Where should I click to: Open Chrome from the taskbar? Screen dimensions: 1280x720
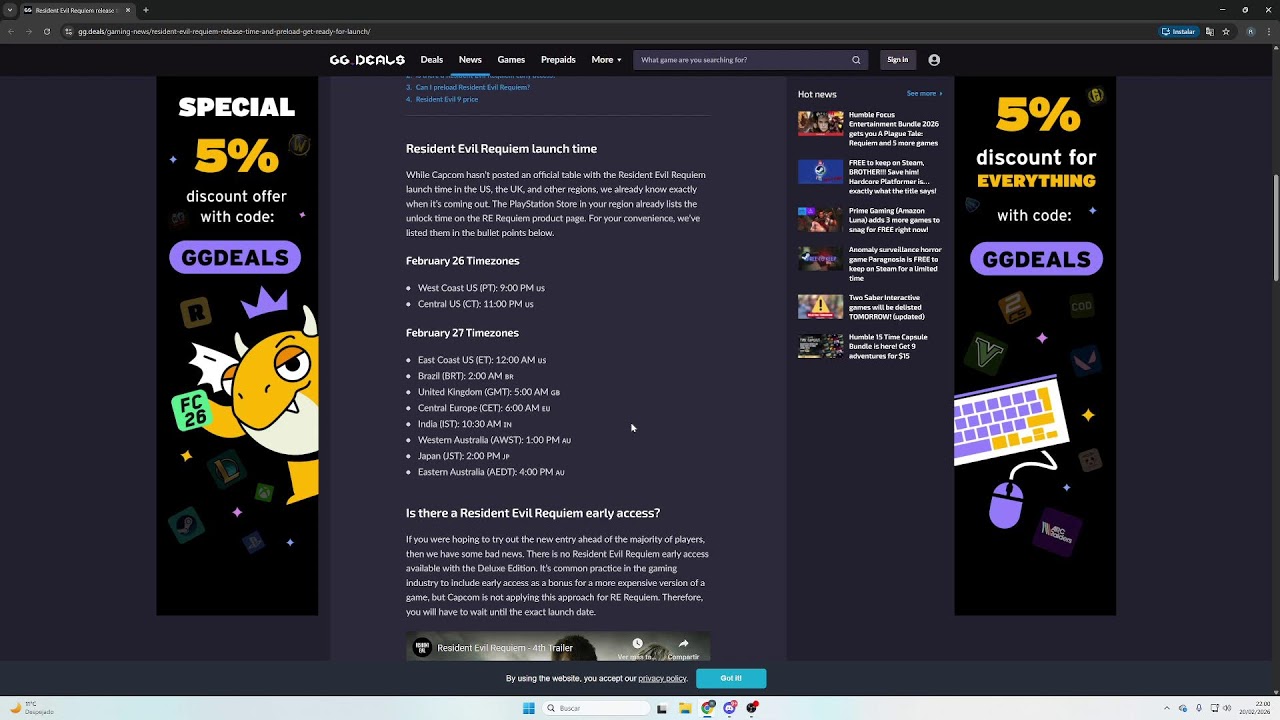708,708
